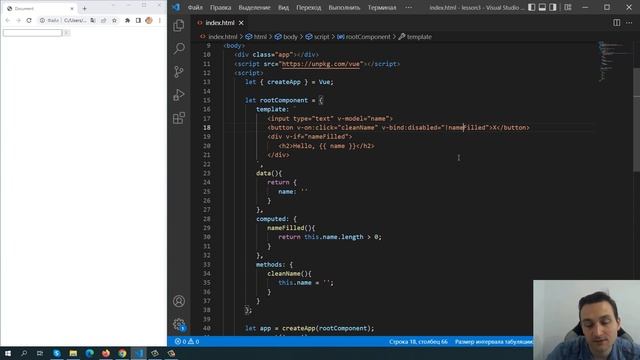Toggle the Chrome side panel icon

138,20
